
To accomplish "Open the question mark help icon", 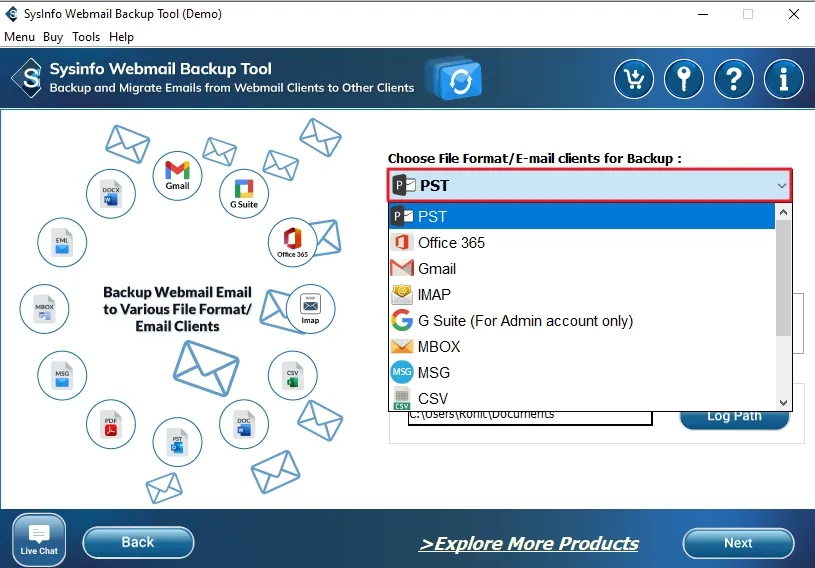I will click(x=733, y=79).
